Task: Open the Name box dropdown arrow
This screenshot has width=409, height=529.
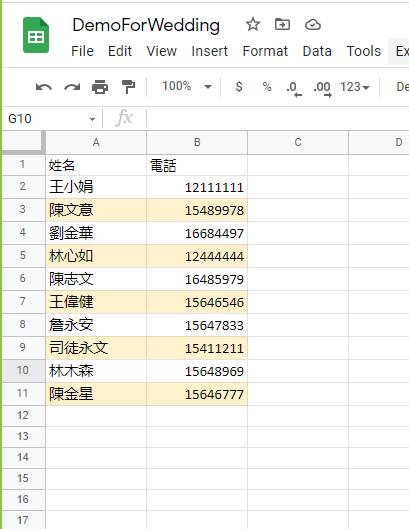Action: click(92, 119)
